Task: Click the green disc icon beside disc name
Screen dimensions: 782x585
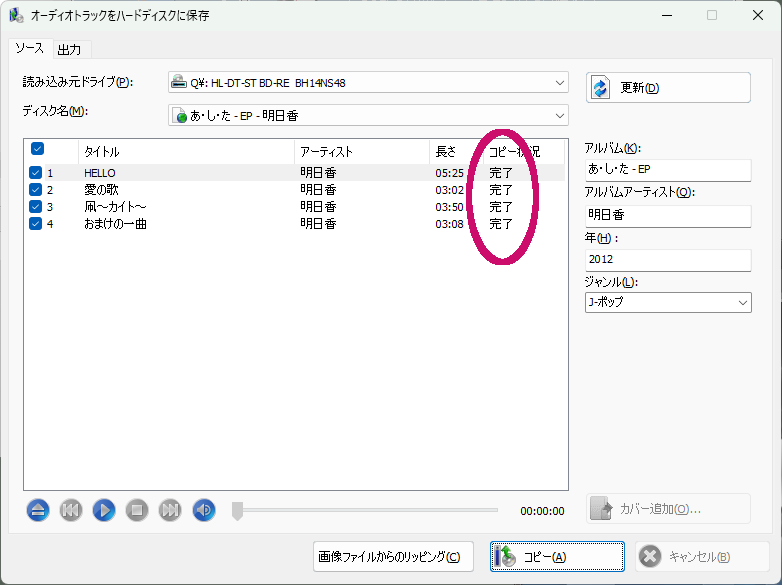Action: (x=179, y=116)
